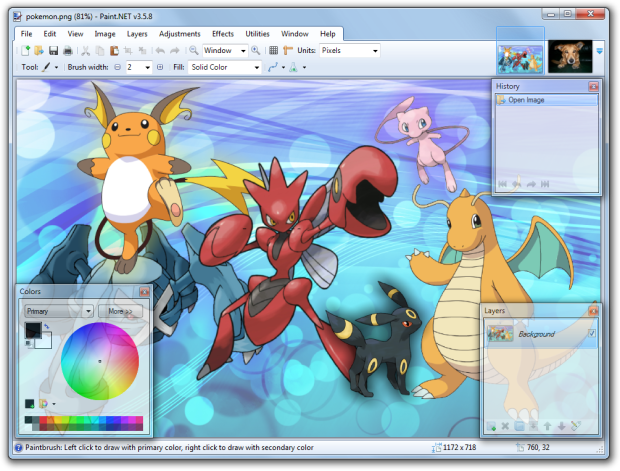Viewport: 620px width, 471px height.
Task: Select the pokemon image thumbnail tab
Action: [520, 59]
